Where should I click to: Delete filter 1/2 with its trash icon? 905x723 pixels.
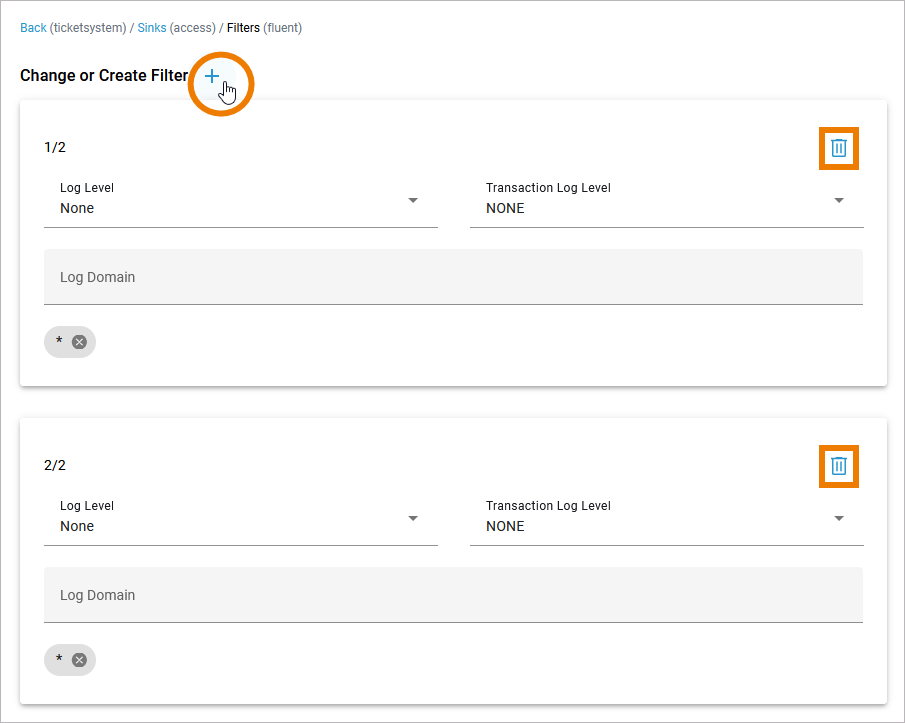pyautogui.click(x=838, y=148)
